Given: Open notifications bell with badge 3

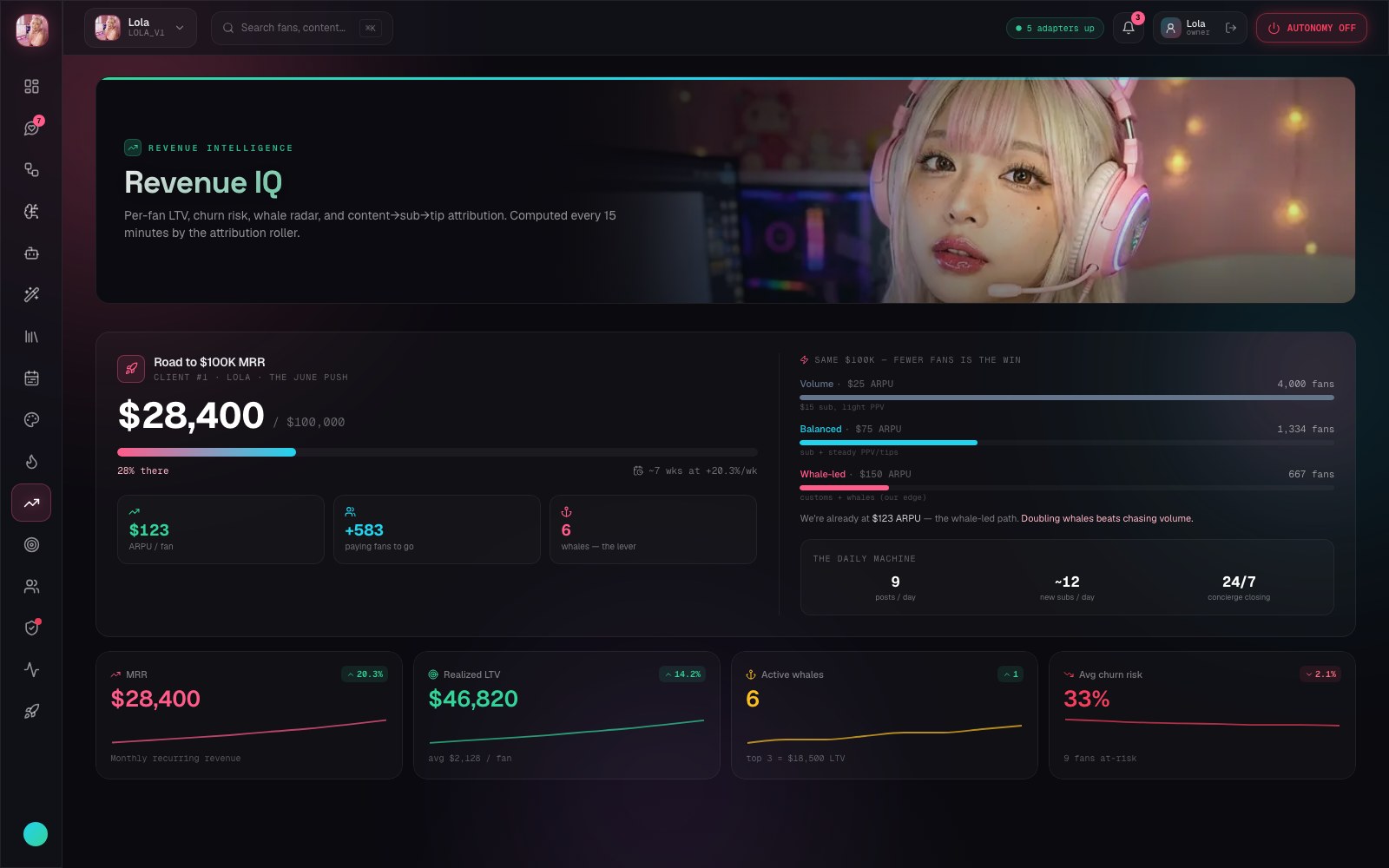Looking at the screenshot, I should [x=1129, y=28].
